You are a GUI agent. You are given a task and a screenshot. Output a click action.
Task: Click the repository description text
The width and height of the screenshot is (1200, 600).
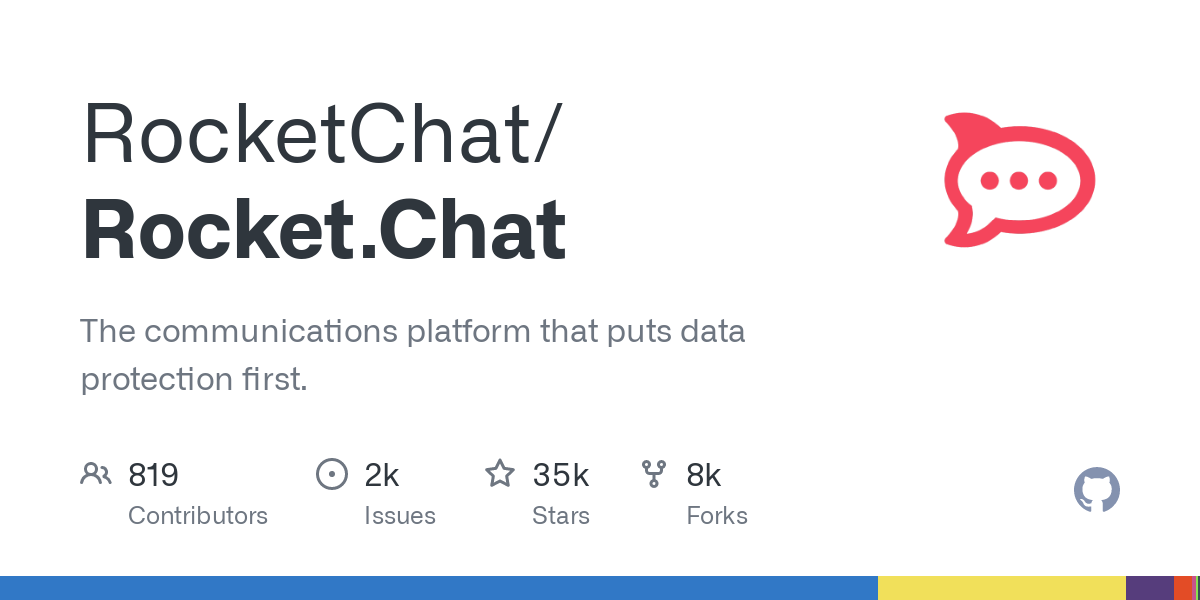[x=413, y=355]
